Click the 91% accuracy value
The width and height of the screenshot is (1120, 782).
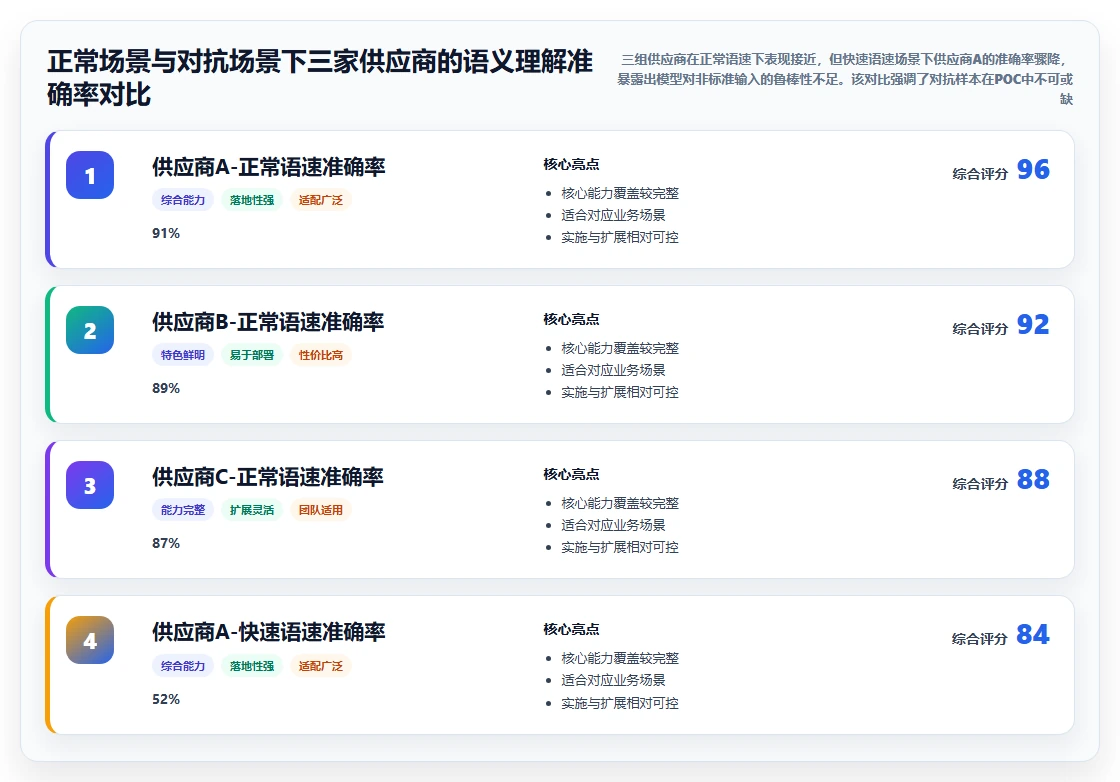[x=166, y=234]
